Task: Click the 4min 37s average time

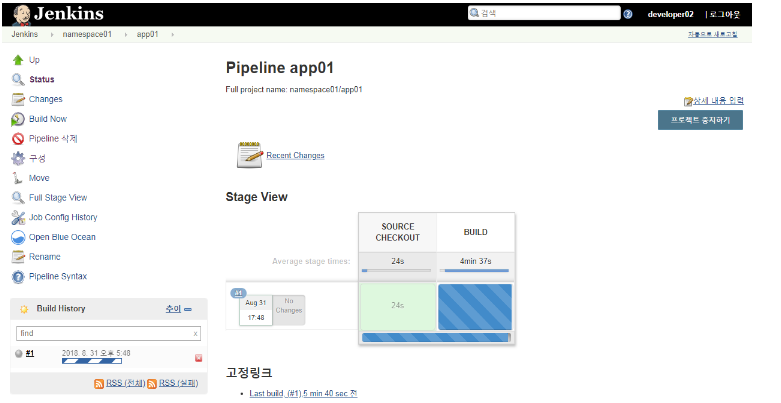Action: click(x=475, y=261)
